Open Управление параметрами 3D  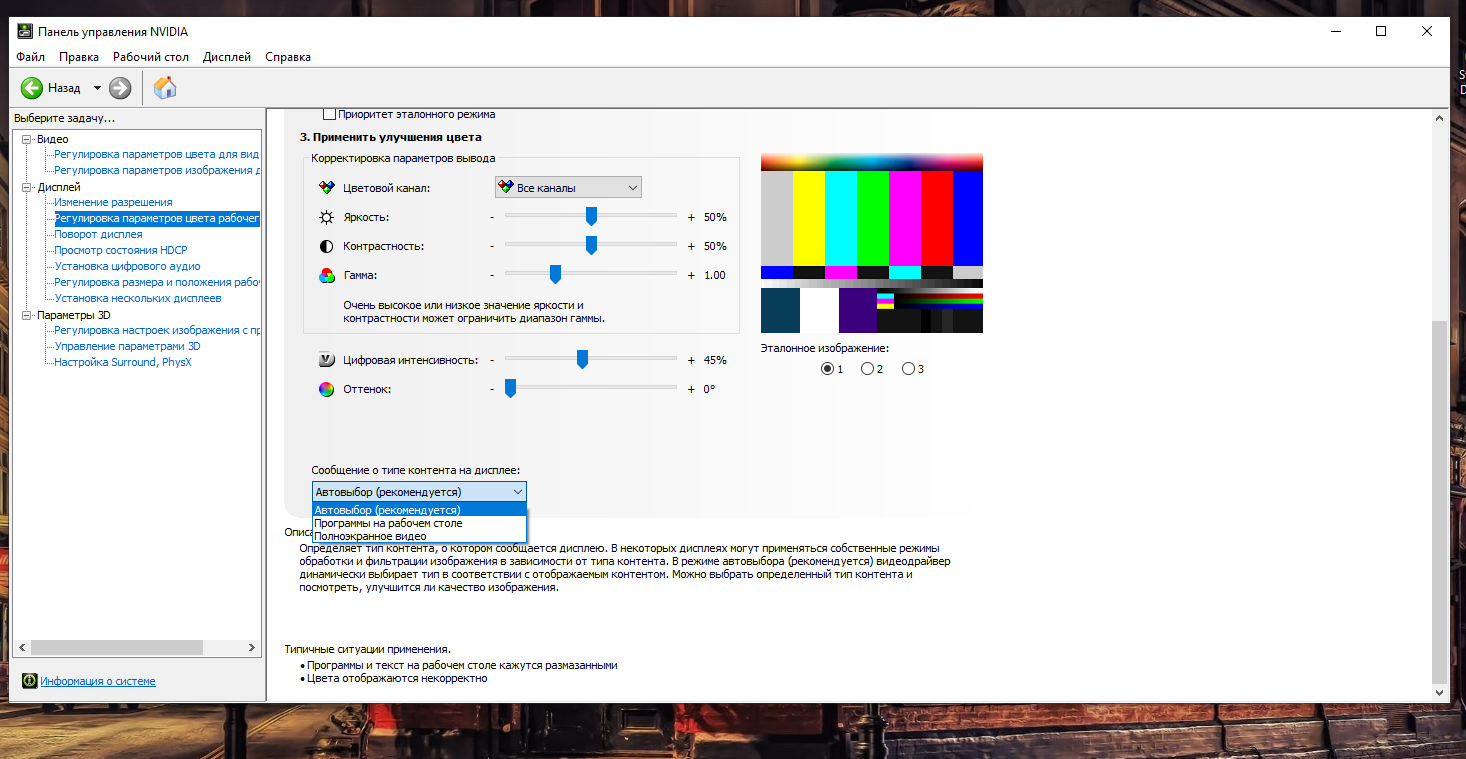[x=127, y=346]
